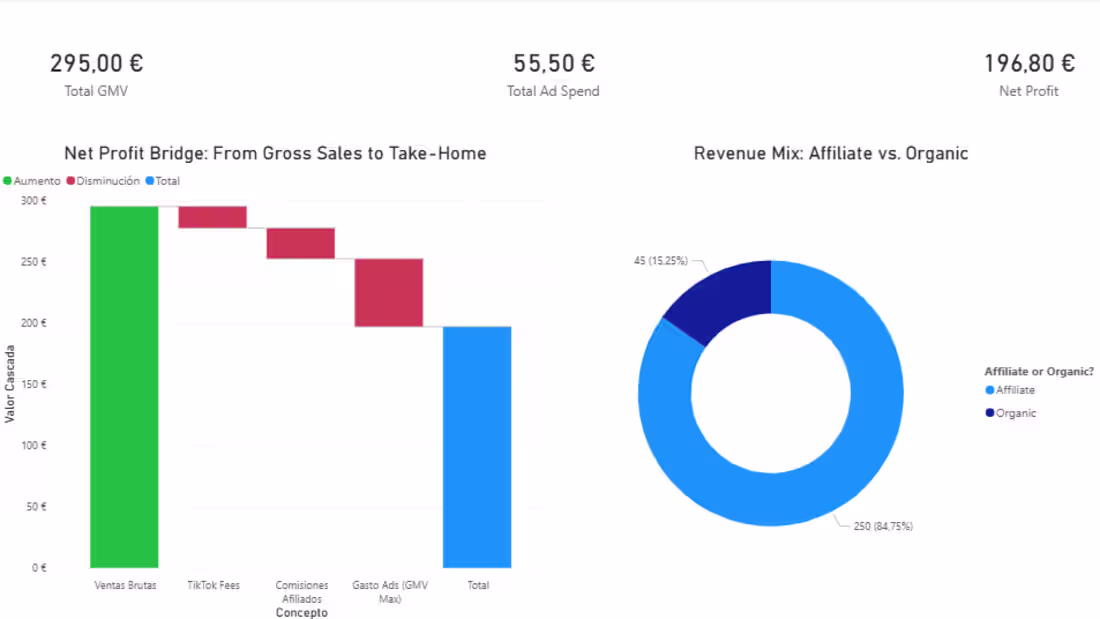This screenshot has width=1100, height=619.
Task: Select the Ventas Brutas green bar
Action: tap(124, 385)
